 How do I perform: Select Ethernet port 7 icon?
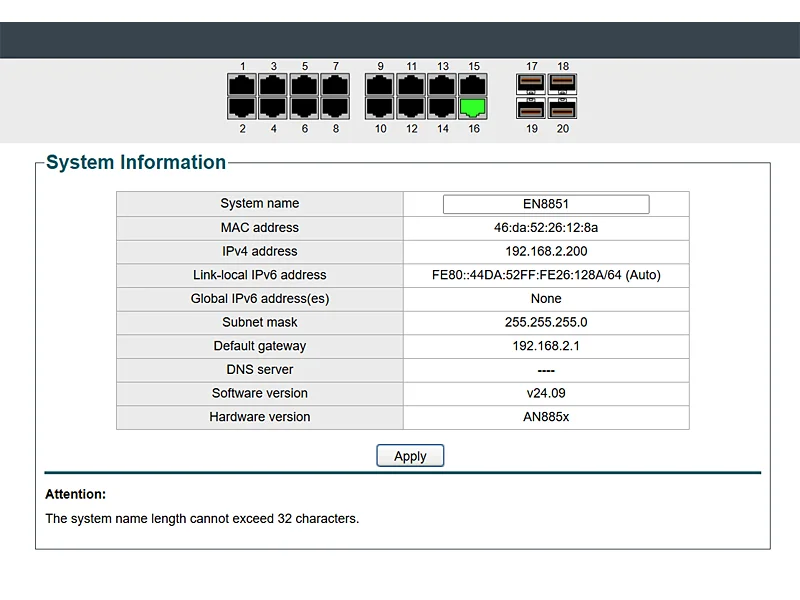[x=335, y=85]
